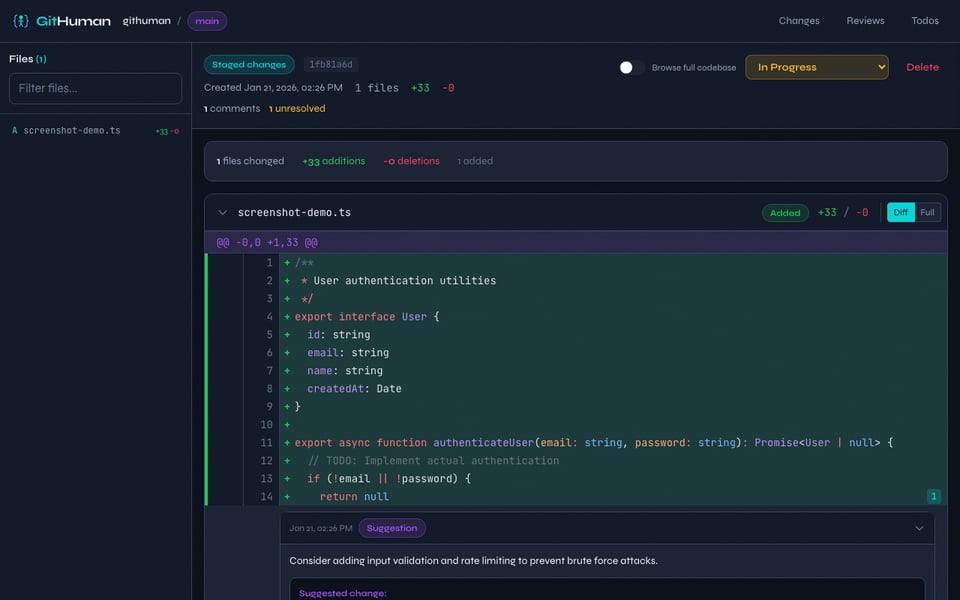Open the Reviews section
960x600 pixels.
point(865,20)
